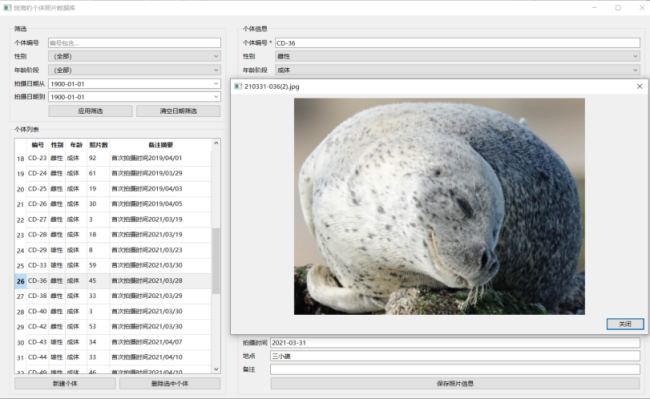The image size is (650, 399).
Task: Click the 删除选中个体 button
Action: (170, 383)
